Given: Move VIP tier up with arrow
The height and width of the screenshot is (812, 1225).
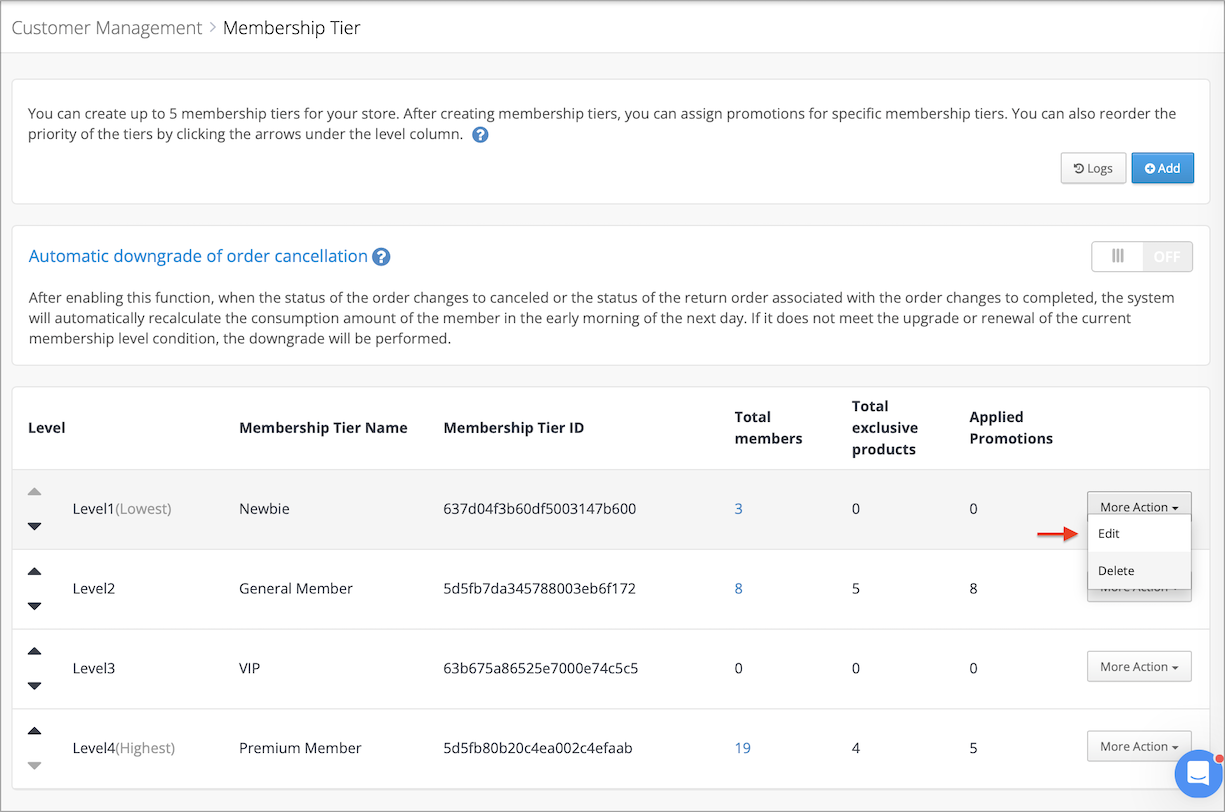Looking at the screenshot, I should point(34,651).
